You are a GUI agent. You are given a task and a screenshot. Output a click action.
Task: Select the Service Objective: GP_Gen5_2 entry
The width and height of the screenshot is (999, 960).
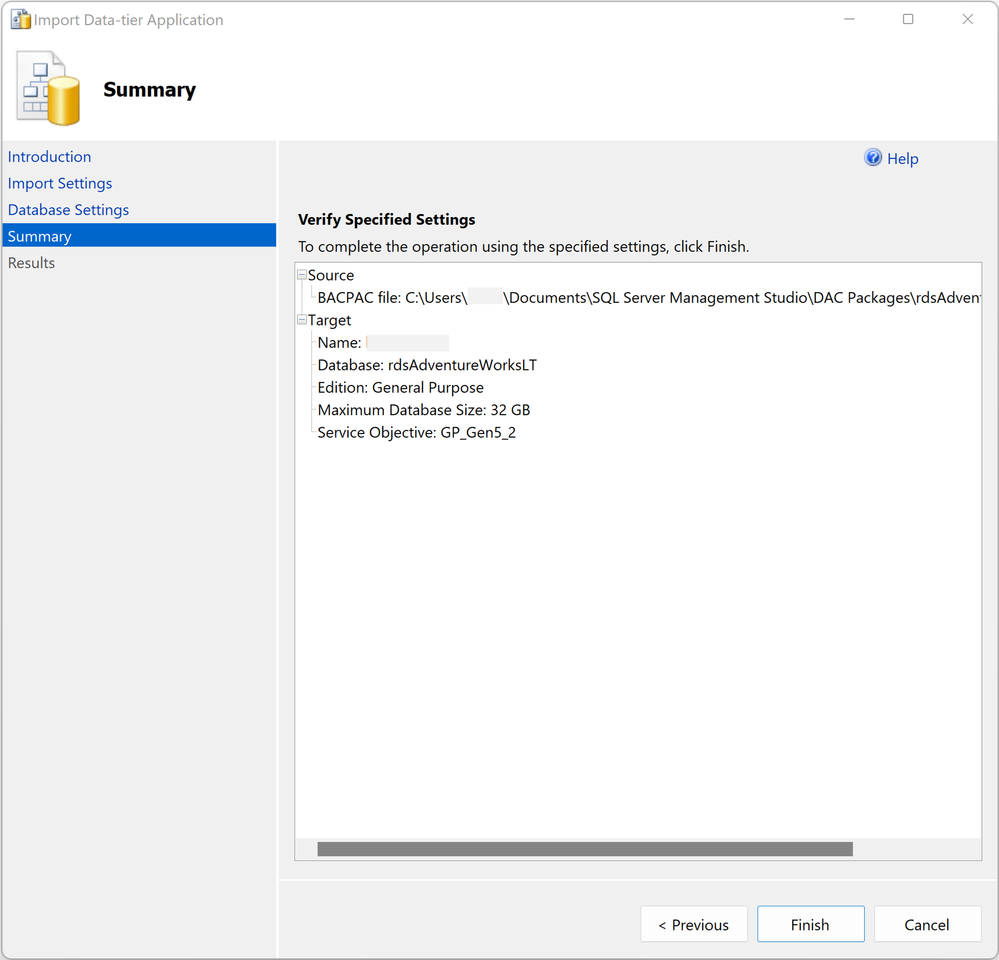(416, 433)
